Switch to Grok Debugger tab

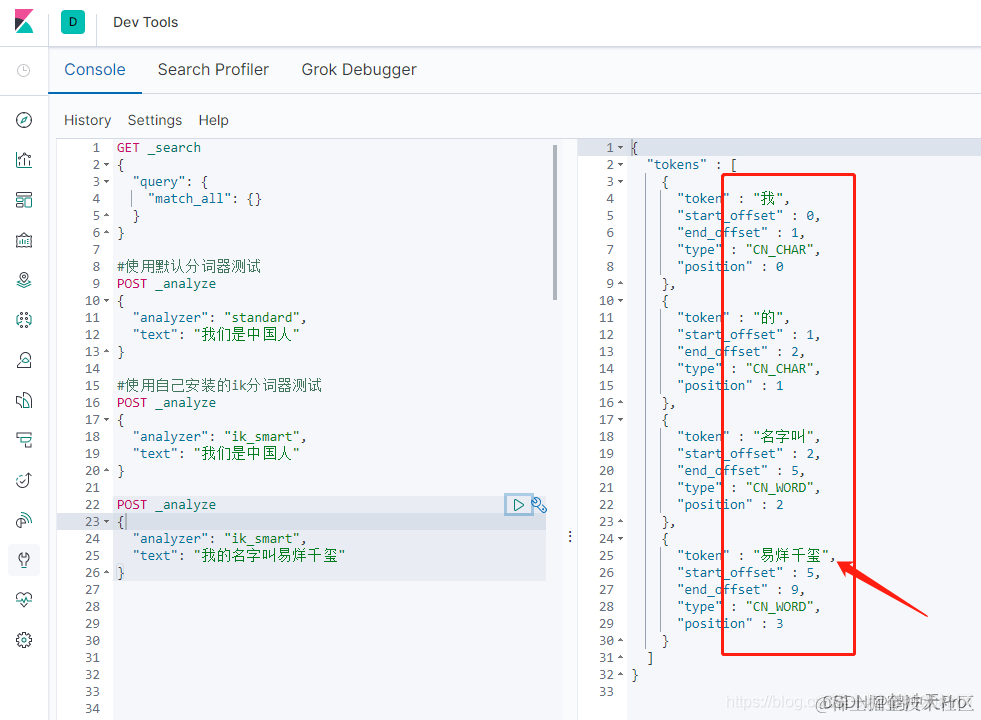[x=359, y=69]
